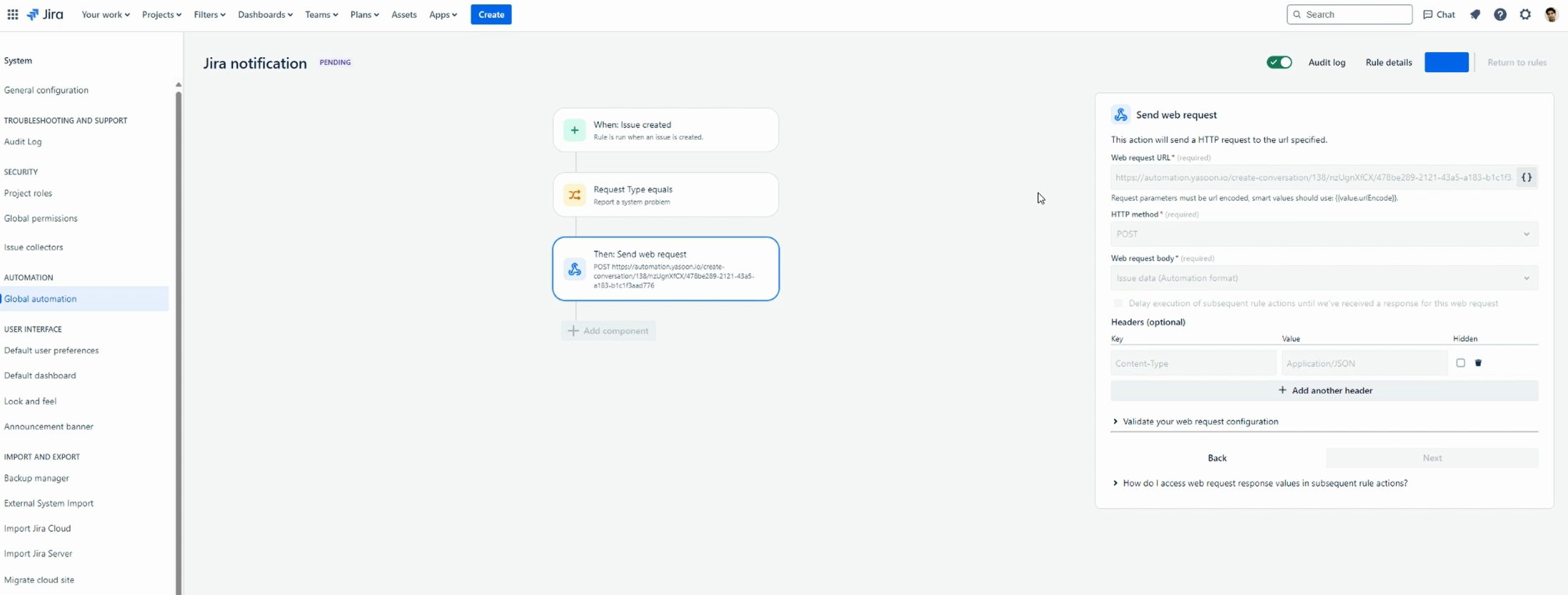1568x595 pixels.
Task: Click the Send web request panel header icon
Action: (x=1121, y=114)
